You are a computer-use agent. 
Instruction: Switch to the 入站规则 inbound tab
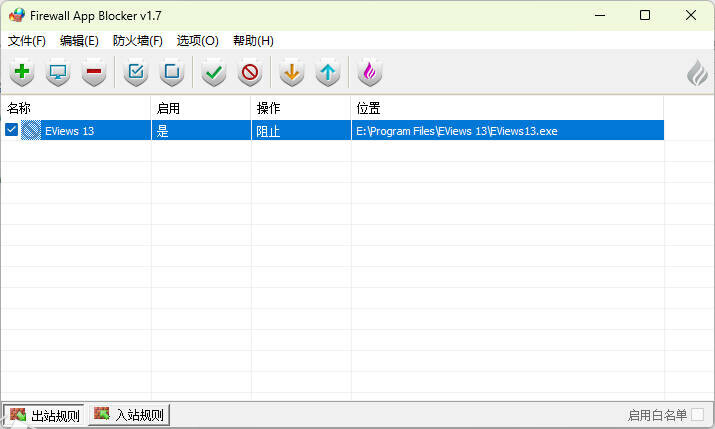pyautogui.click(x=129, y=415)
